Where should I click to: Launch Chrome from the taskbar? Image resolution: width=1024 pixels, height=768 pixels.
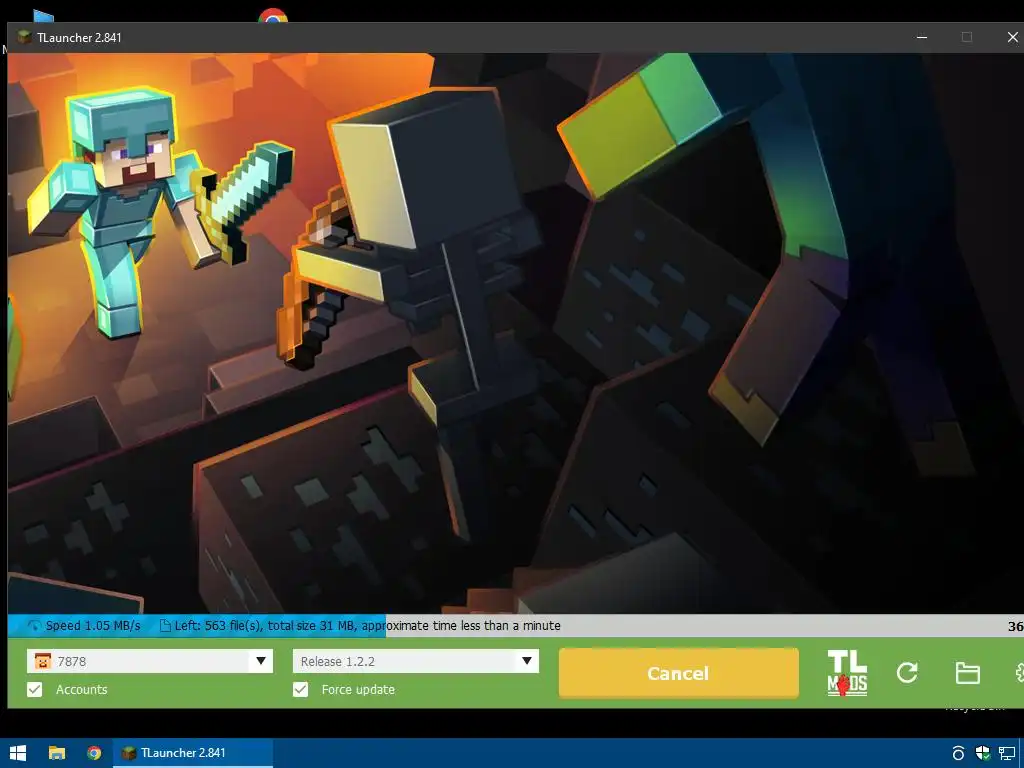(x=94, y=753)
